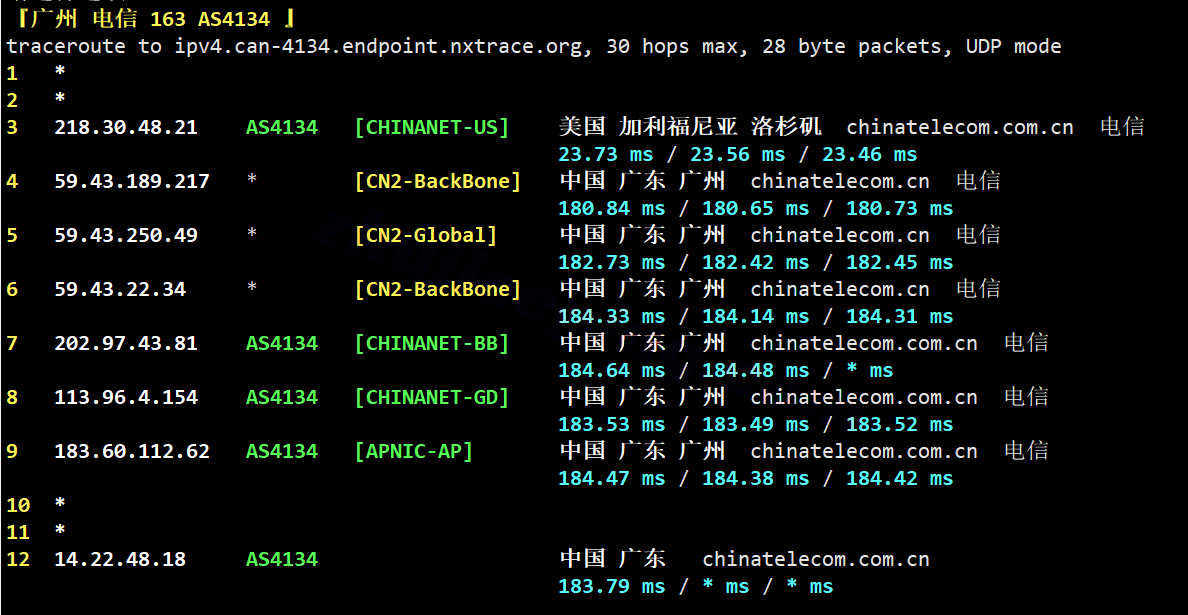This screenshot has width=1188, height=615.
Task: Click chinatelecom.com.cn on the hop 12 row
Action: coord(816,560)
